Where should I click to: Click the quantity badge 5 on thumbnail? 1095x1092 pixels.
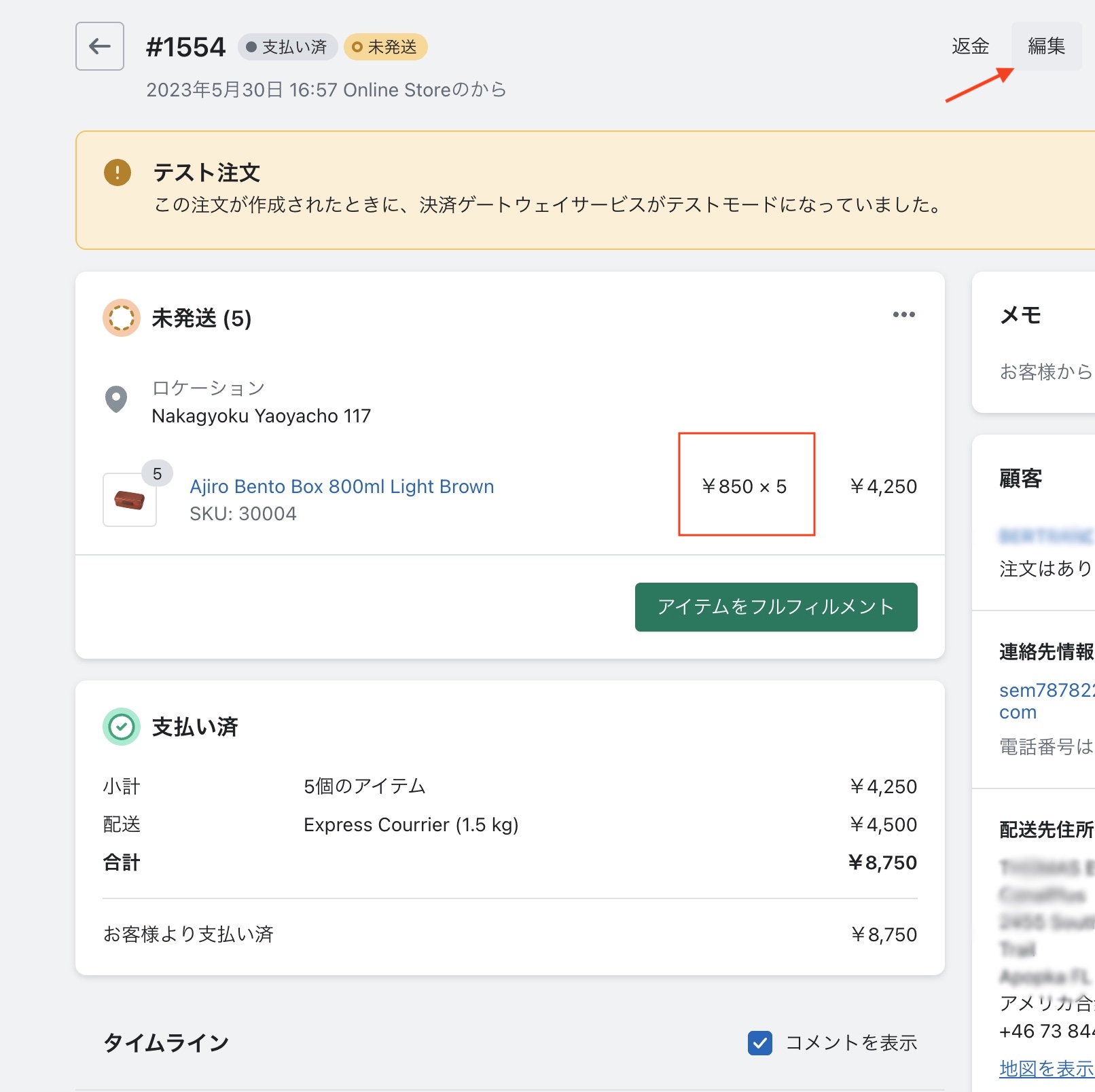[157, 473]
